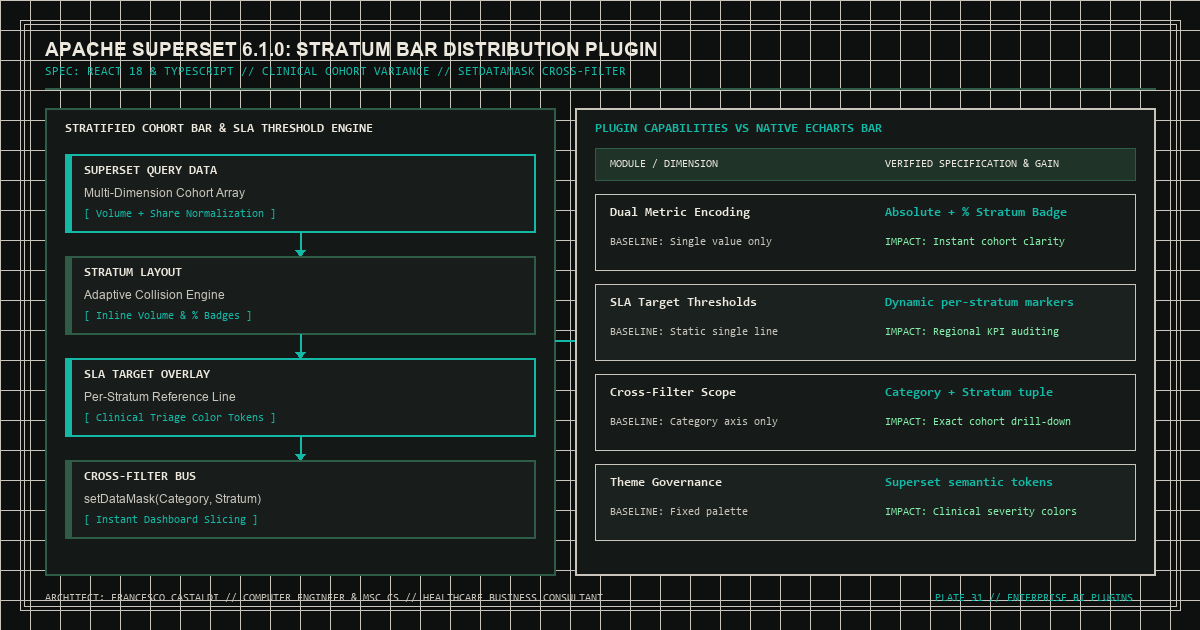
Task: Select the 'SLA Target Thresholds' row title
Action: tap(683, 302)
